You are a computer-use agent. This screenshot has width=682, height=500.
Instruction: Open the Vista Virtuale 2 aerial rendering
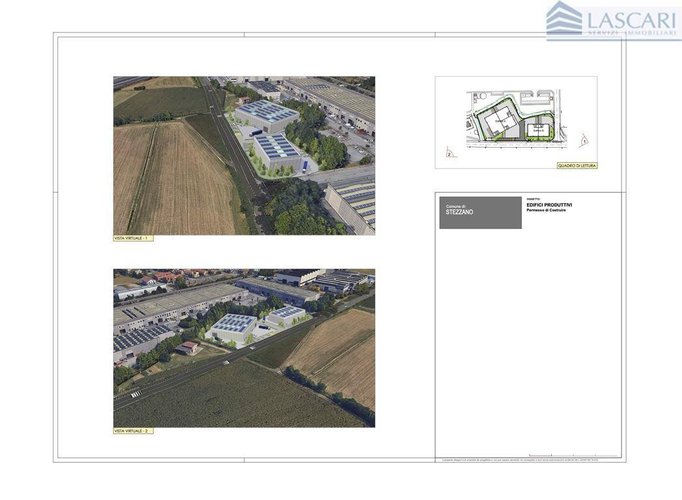(244, 347)
